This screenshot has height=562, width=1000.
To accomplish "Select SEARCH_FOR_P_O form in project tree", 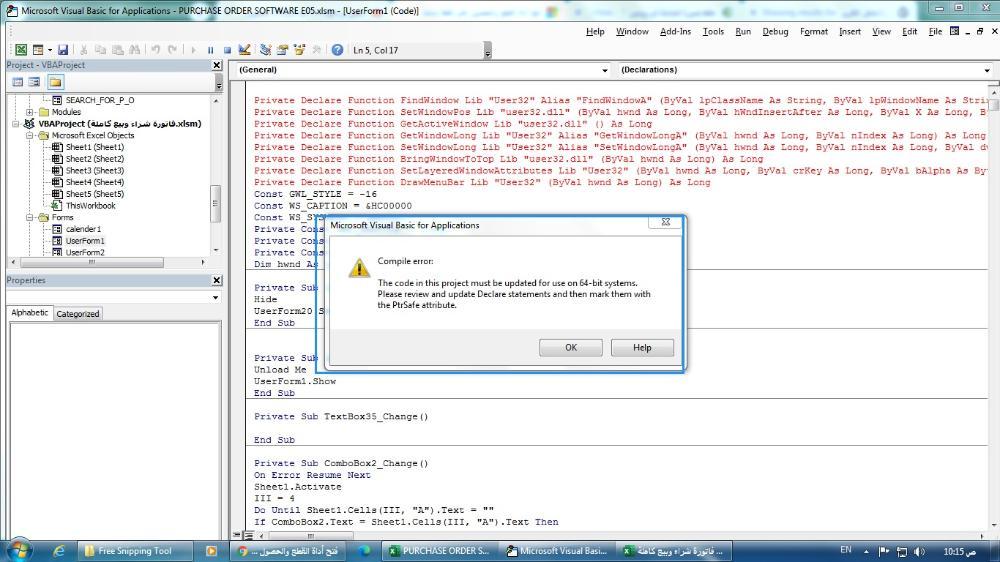I will [x=100, y=100].
